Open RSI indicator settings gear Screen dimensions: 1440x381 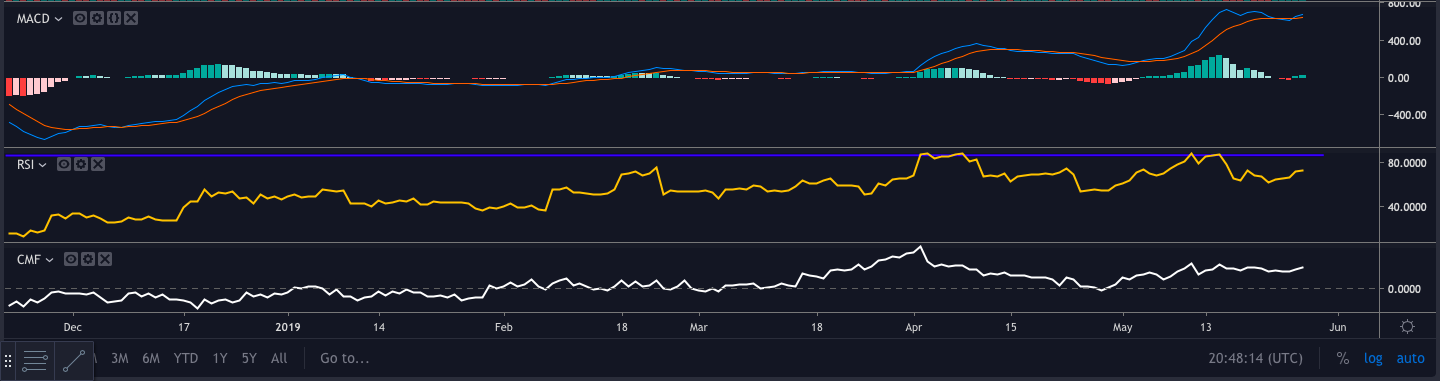click(x=82, y=164)
